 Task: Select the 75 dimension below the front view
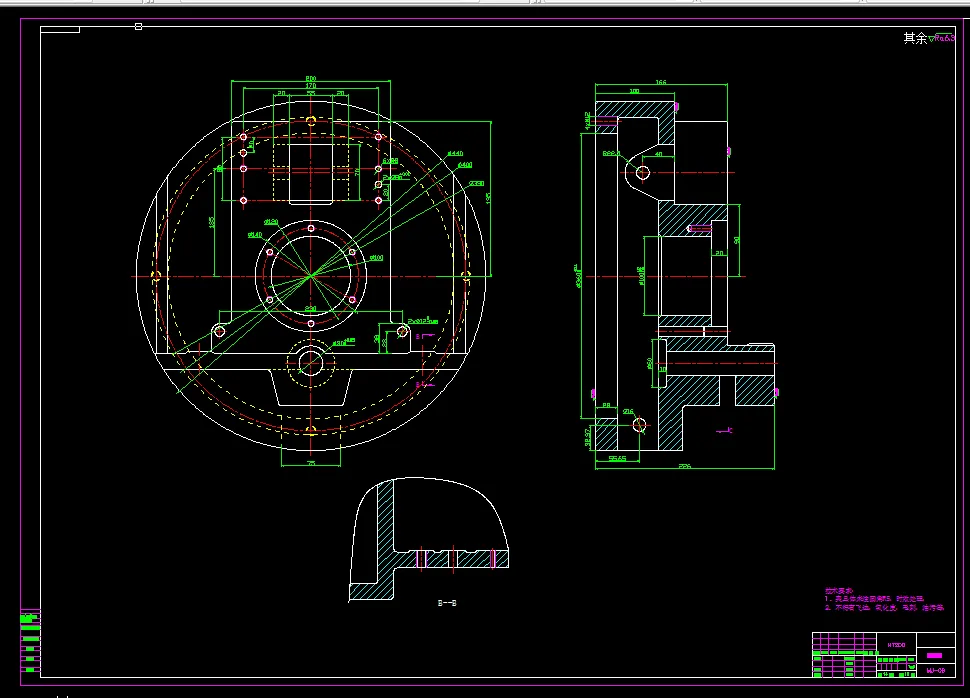311,463
